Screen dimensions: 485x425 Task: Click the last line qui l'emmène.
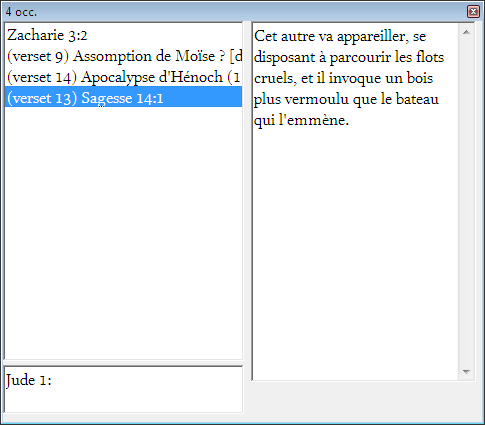click(x=301, y=120)
